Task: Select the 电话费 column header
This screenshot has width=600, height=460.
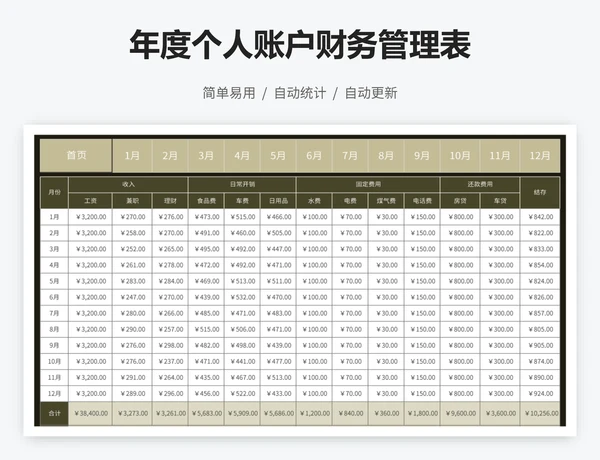Action: pos(422,201)
